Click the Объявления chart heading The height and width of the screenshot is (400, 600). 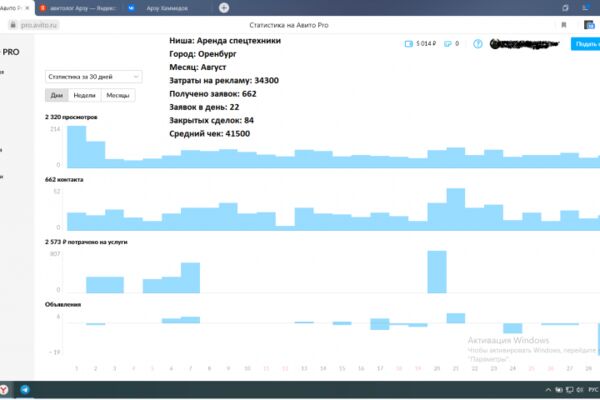coord(63,304)
